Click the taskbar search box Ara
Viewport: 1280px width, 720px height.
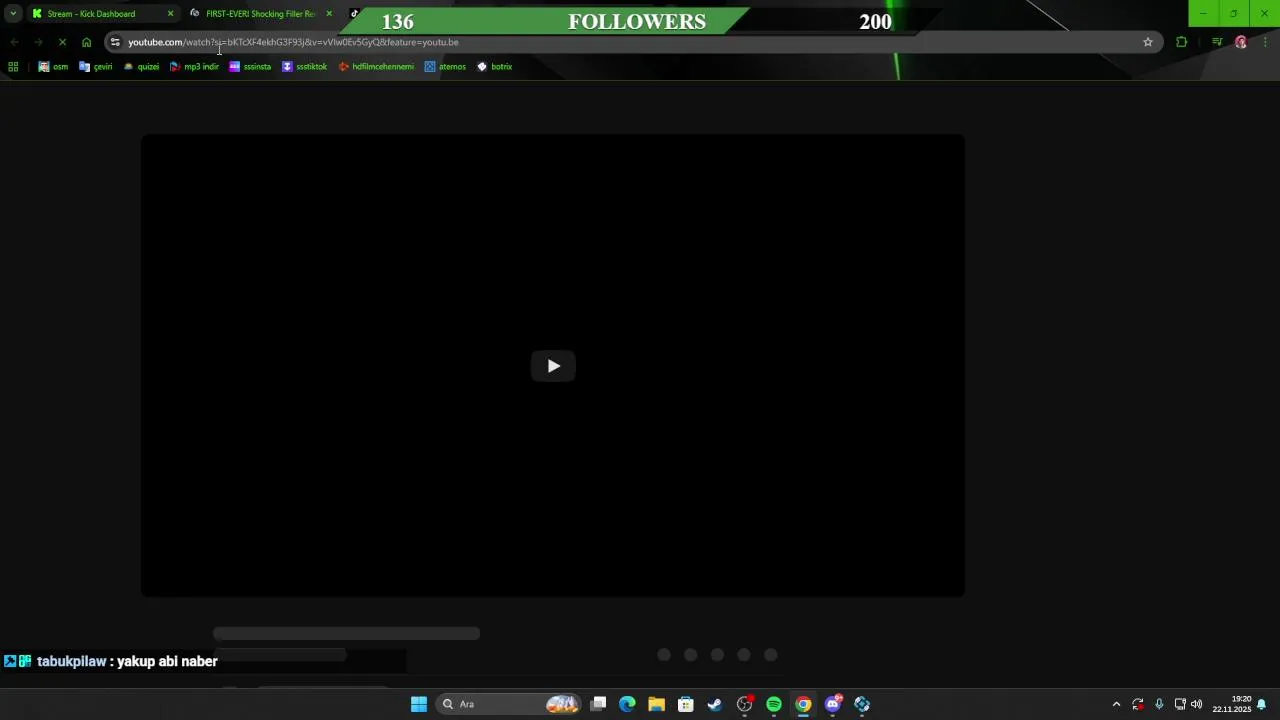pos(510,704)
